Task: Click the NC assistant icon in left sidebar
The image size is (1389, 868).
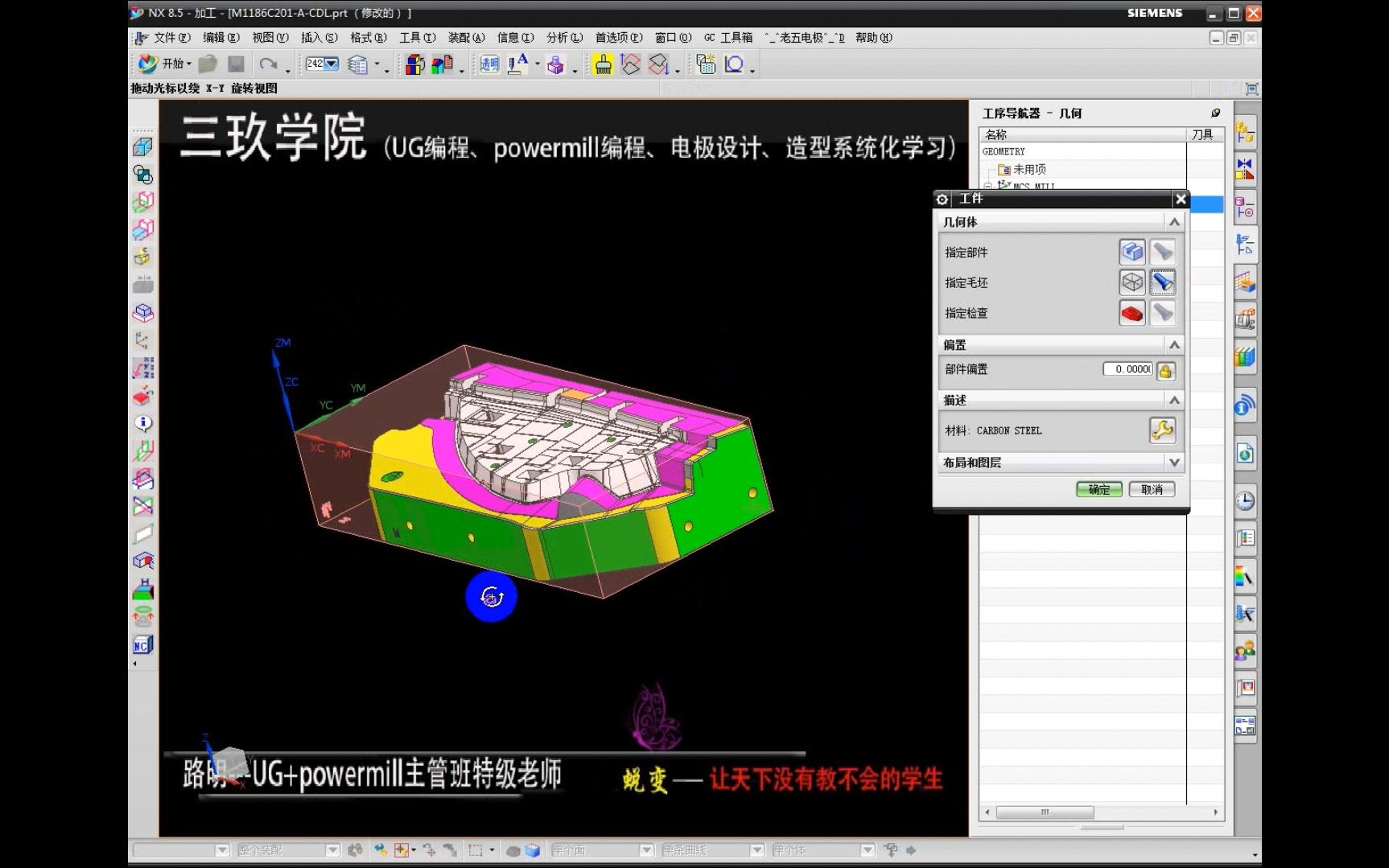Action: (142, 644)
